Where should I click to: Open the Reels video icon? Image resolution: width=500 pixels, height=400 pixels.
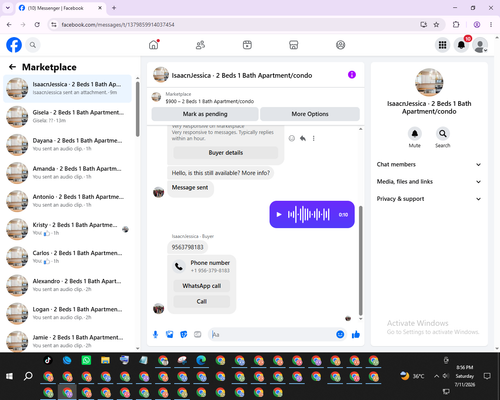coord(247,45)
